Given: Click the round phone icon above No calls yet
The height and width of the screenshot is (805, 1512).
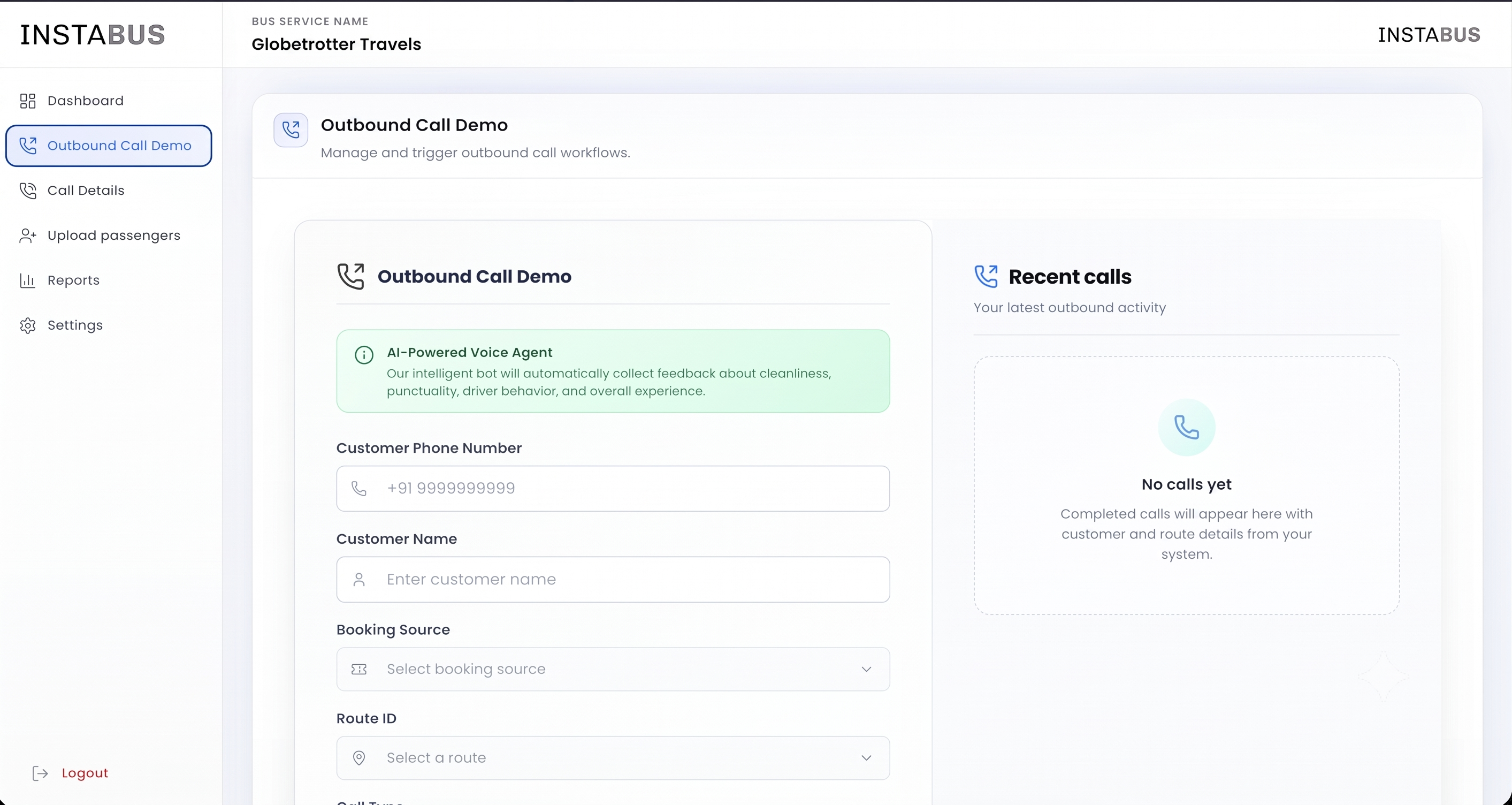Looking at the screenshot, I should 1186,427.
